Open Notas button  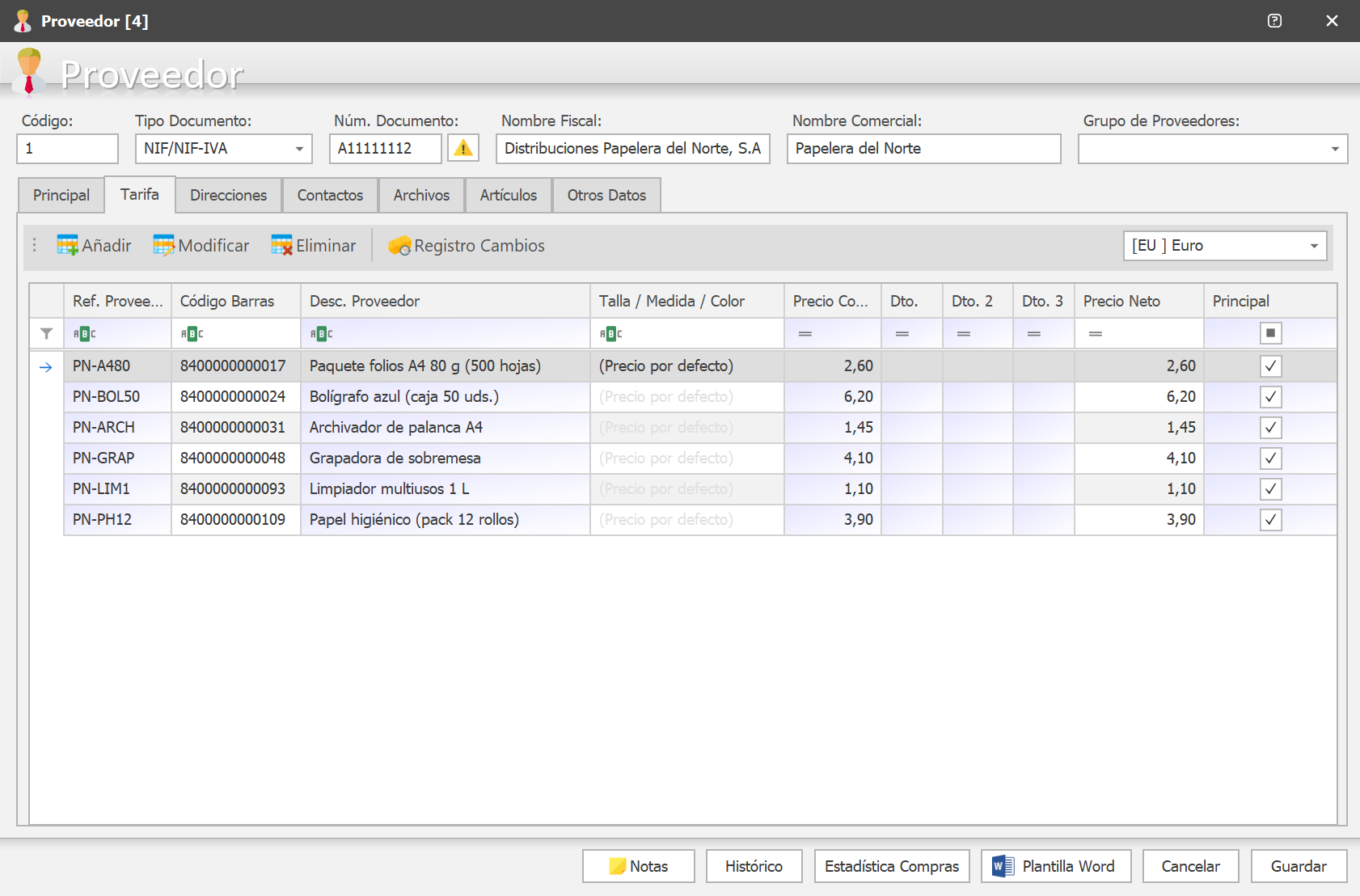point(638,866)
